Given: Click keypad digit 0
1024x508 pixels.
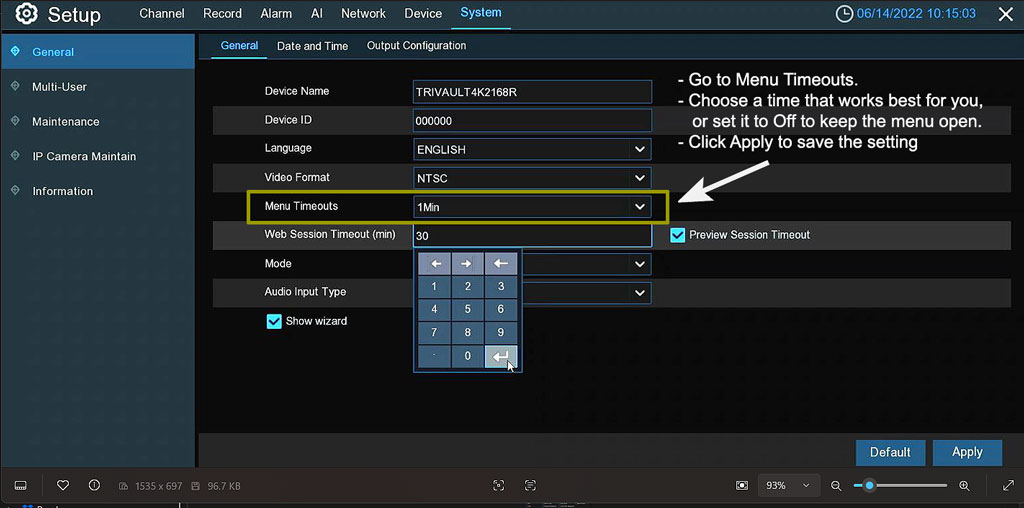Looking at the screenshot, I should coord(468,357).
